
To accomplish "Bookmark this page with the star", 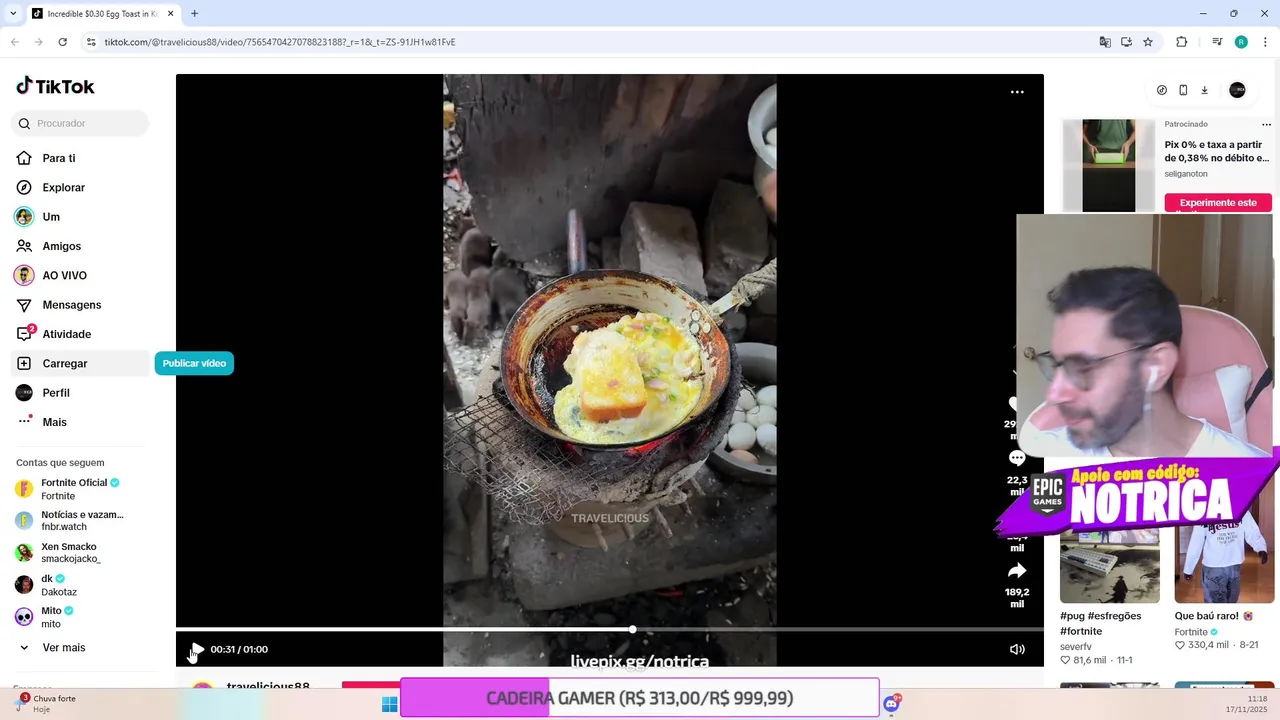I will pyautogui.click(x=1148, y=42).
